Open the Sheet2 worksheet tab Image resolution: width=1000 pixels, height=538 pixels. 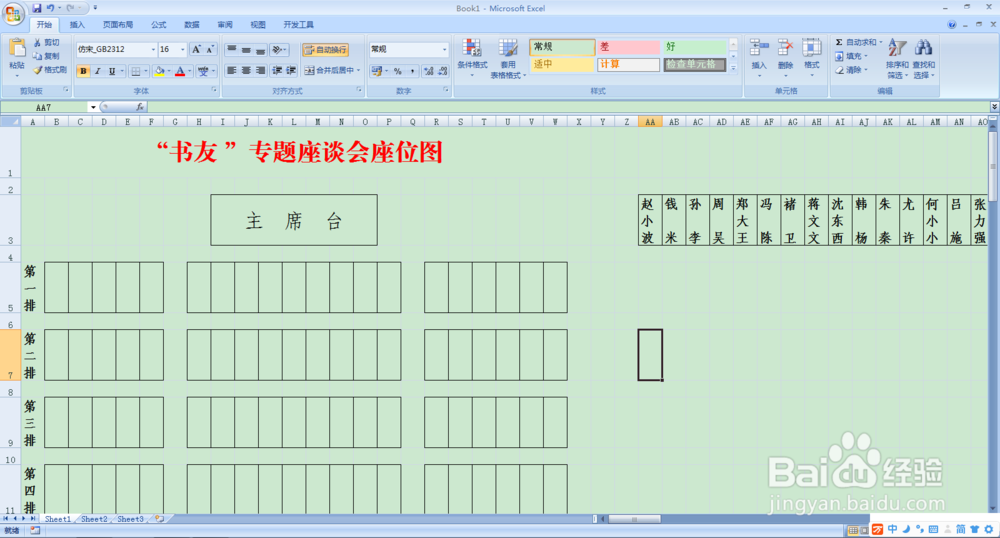(94, 519)
